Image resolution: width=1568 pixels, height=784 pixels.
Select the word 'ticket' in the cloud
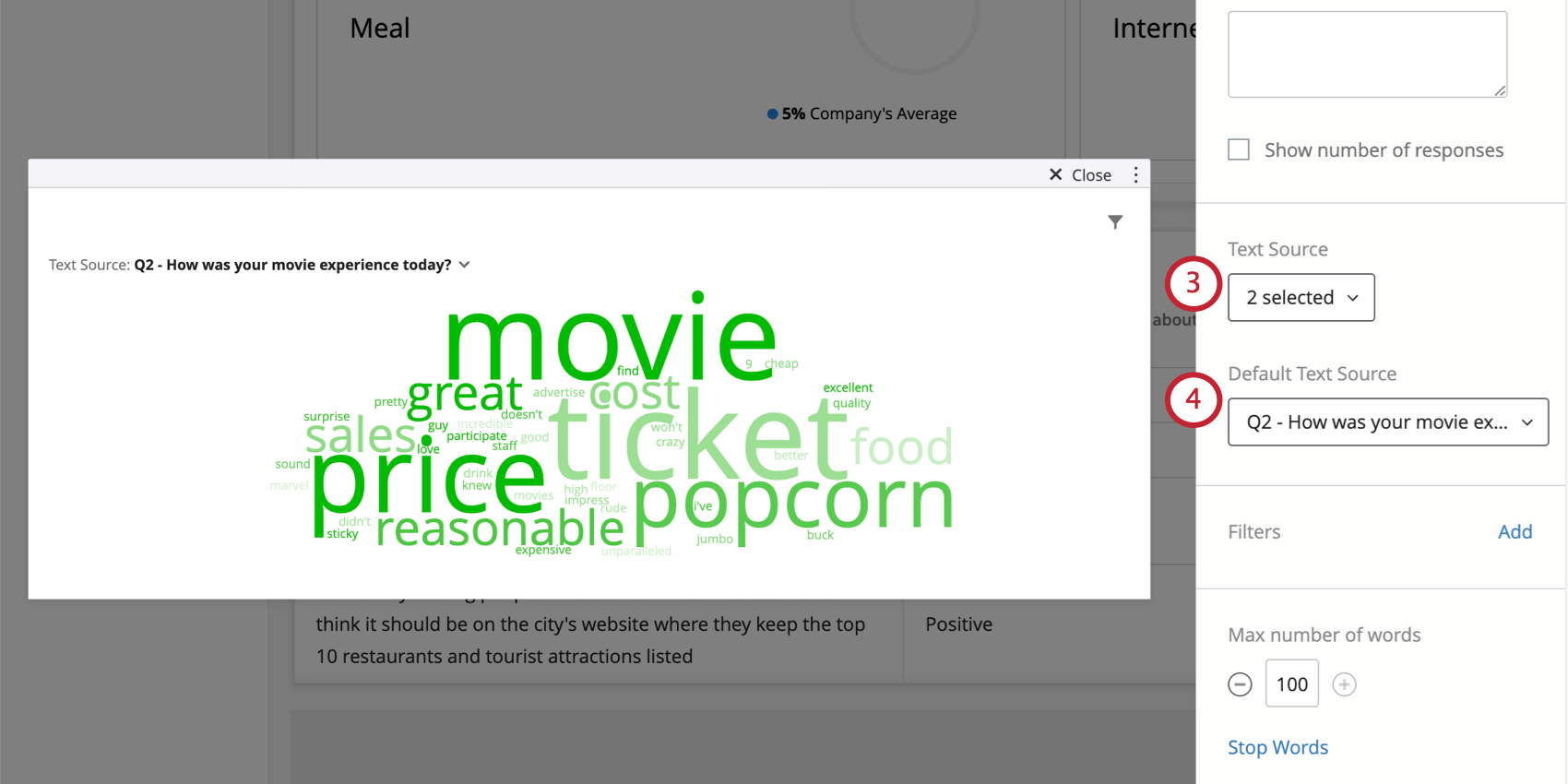[698, 434]
